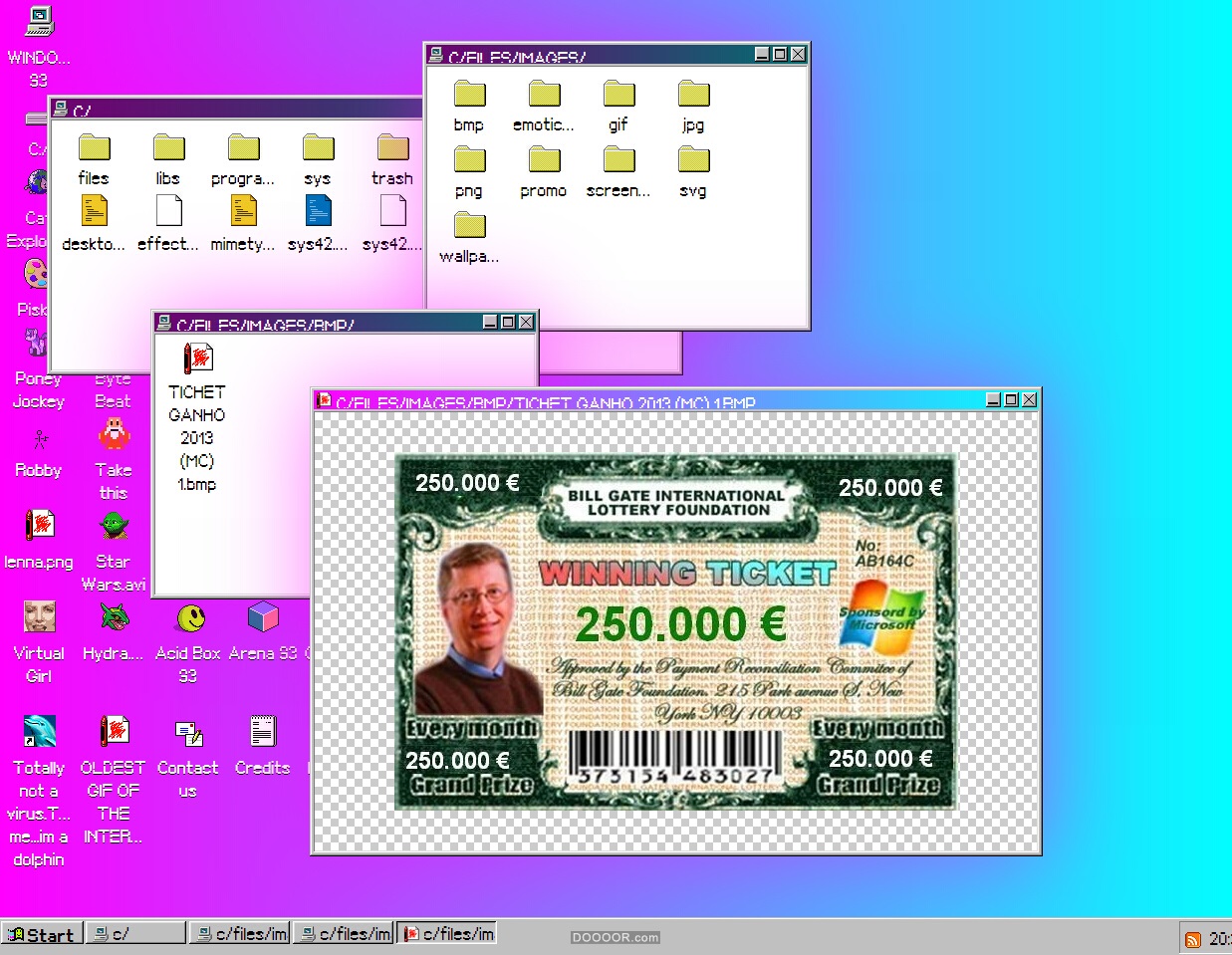Open the programs folder in C:/ window

pos(243,147)
